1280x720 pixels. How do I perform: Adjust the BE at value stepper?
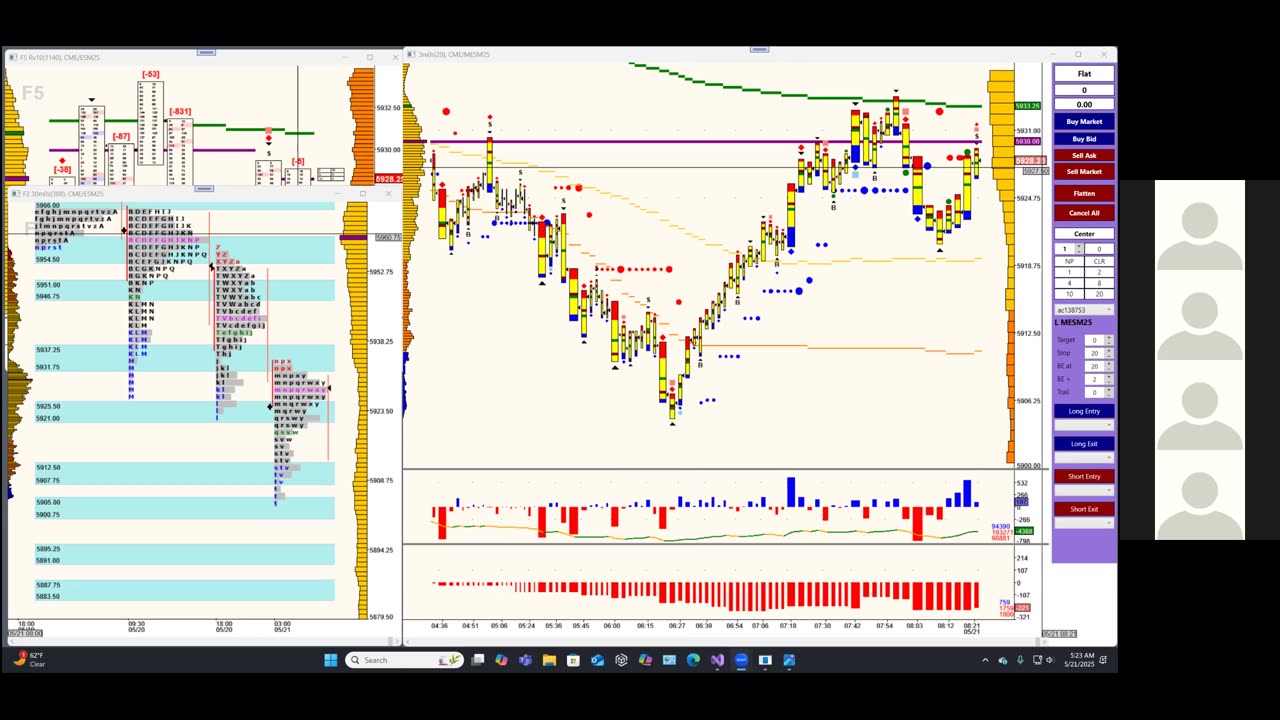pyautogui.click(x=1109, y=366)
